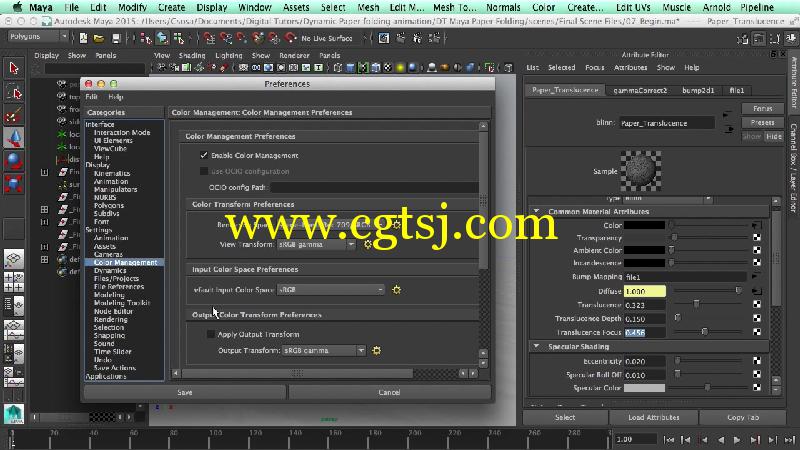Switch to bump2d1 tab
This screenshot has height=450, width=800.
(697, 90)
